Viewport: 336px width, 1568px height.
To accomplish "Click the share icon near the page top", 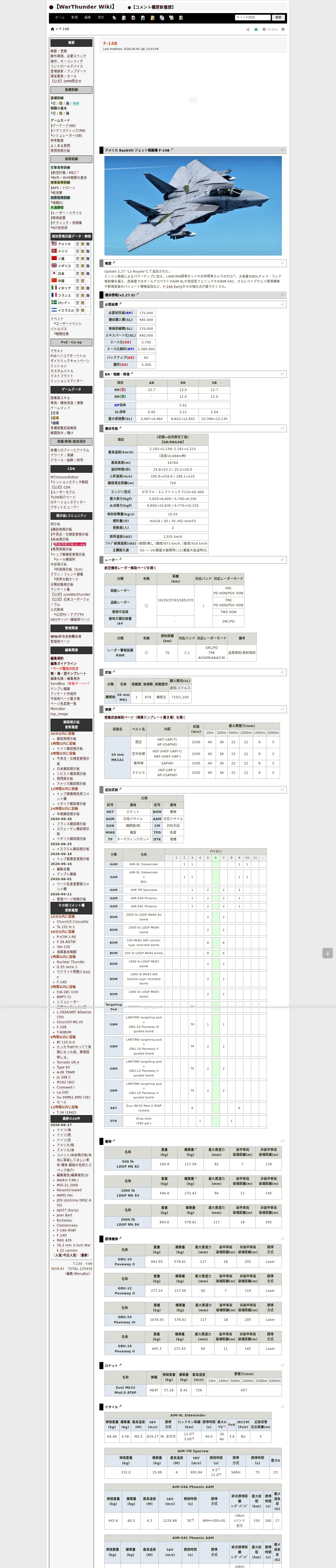I will click(x=248, y=29).
